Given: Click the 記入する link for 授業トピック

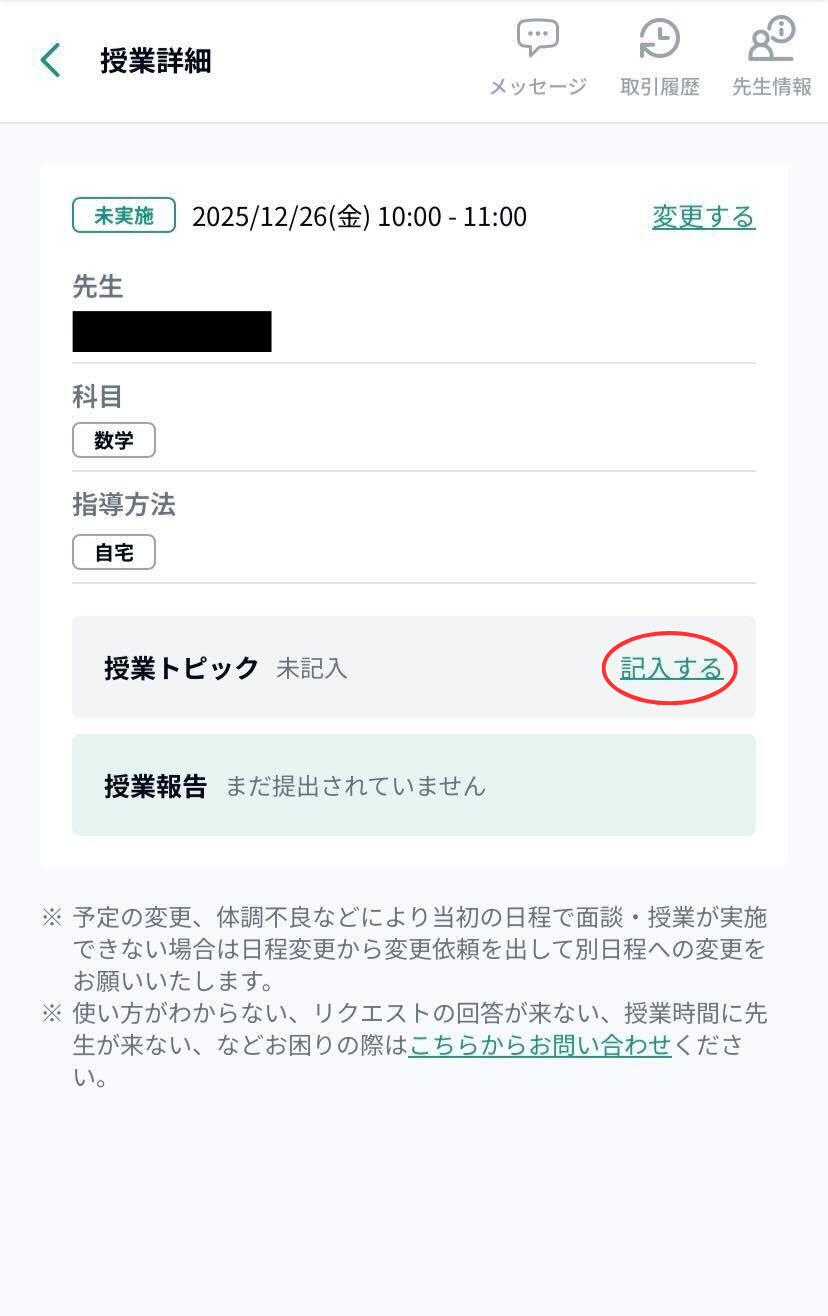Looking at the screenshot, I should coord(671,668).
